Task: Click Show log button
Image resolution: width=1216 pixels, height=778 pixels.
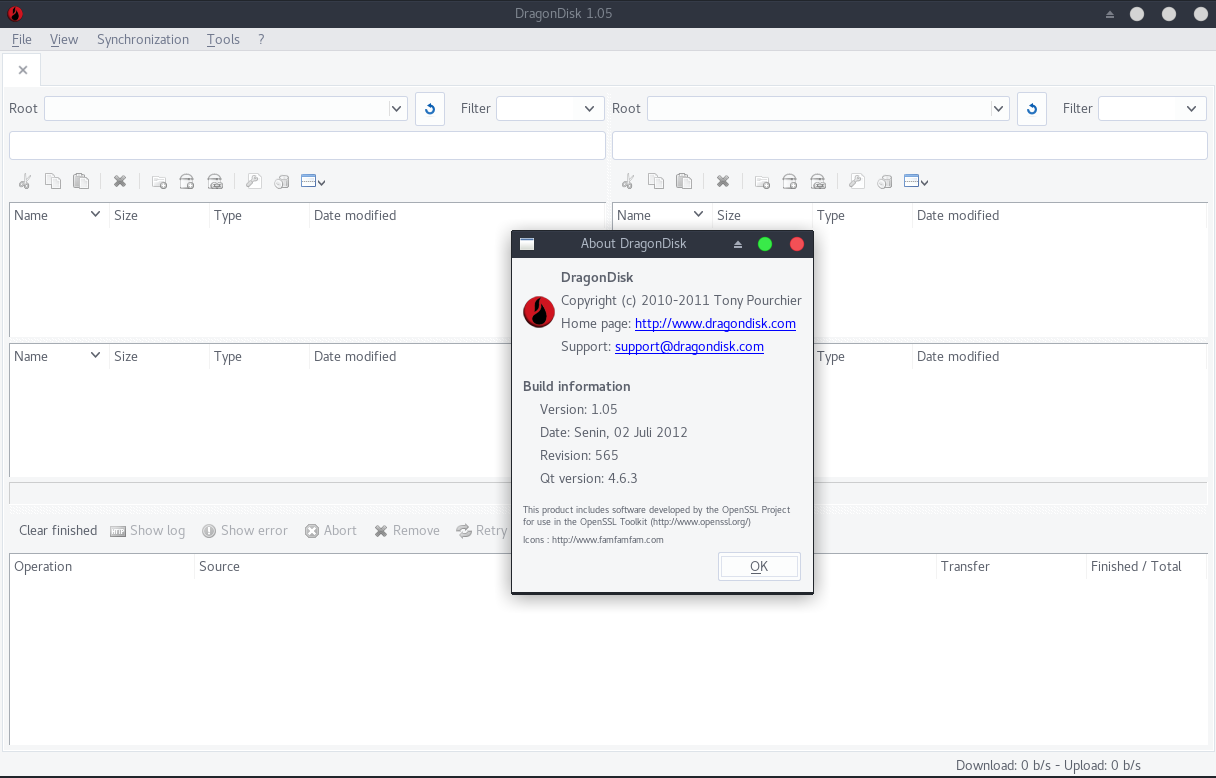Action: pyautogui.click(x=148, y=530)
